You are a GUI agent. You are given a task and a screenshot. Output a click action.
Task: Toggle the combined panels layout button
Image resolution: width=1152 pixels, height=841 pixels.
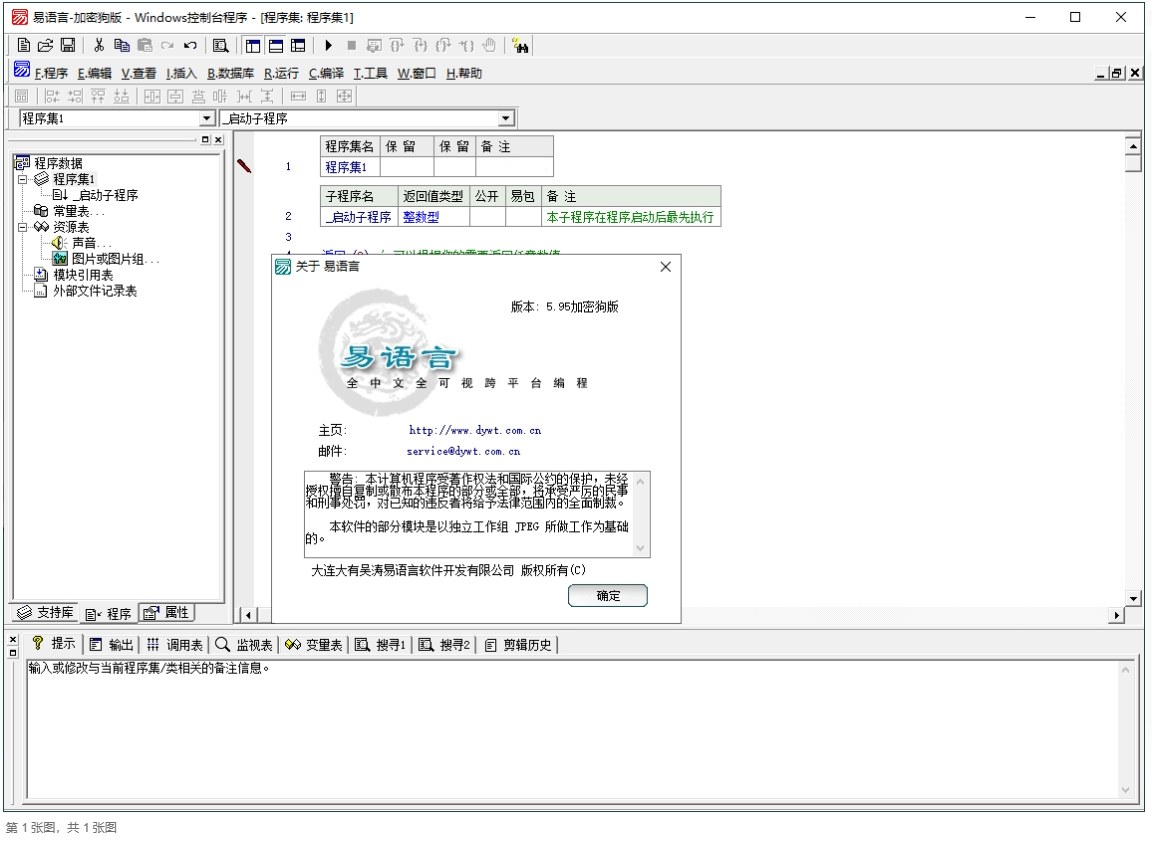(x=298, y=45)
